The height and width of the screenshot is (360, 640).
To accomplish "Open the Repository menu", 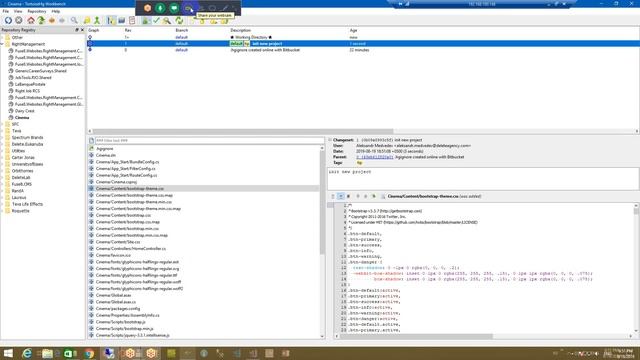I will (x=37, y=11).
